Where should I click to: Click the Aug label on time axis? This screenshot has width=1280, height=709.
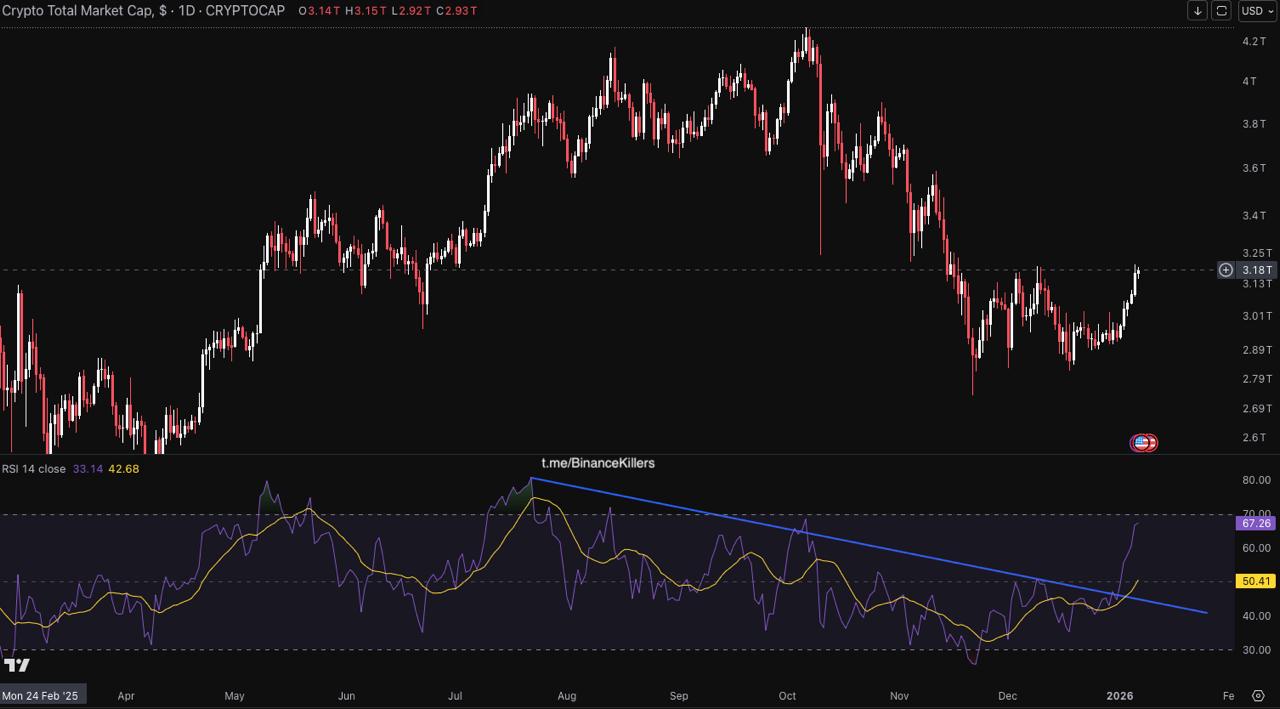point(566,696)
